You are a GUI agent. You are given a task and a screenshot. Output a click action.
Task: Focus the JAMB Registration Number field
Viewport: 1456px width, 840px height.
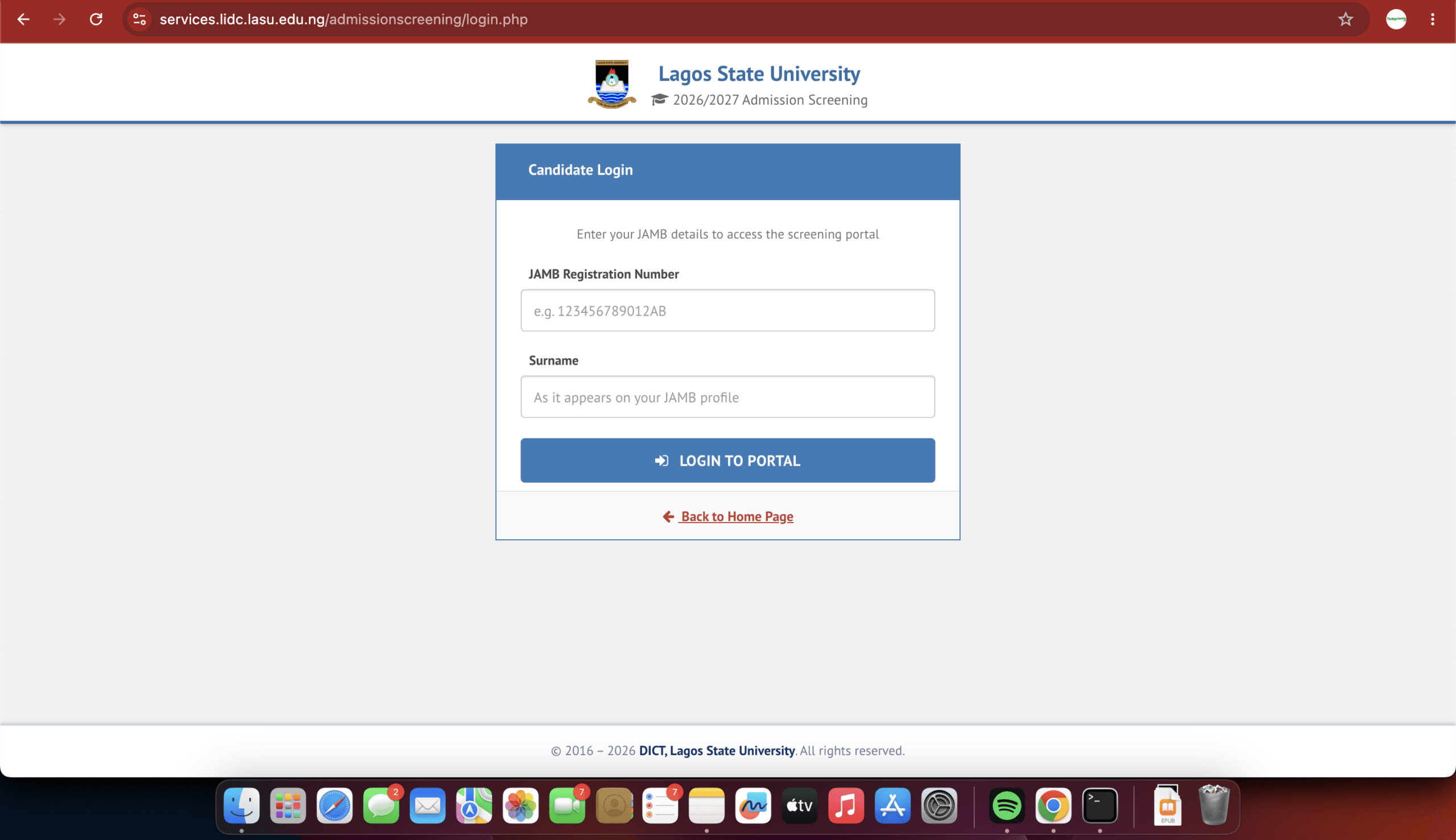(727, 311)
